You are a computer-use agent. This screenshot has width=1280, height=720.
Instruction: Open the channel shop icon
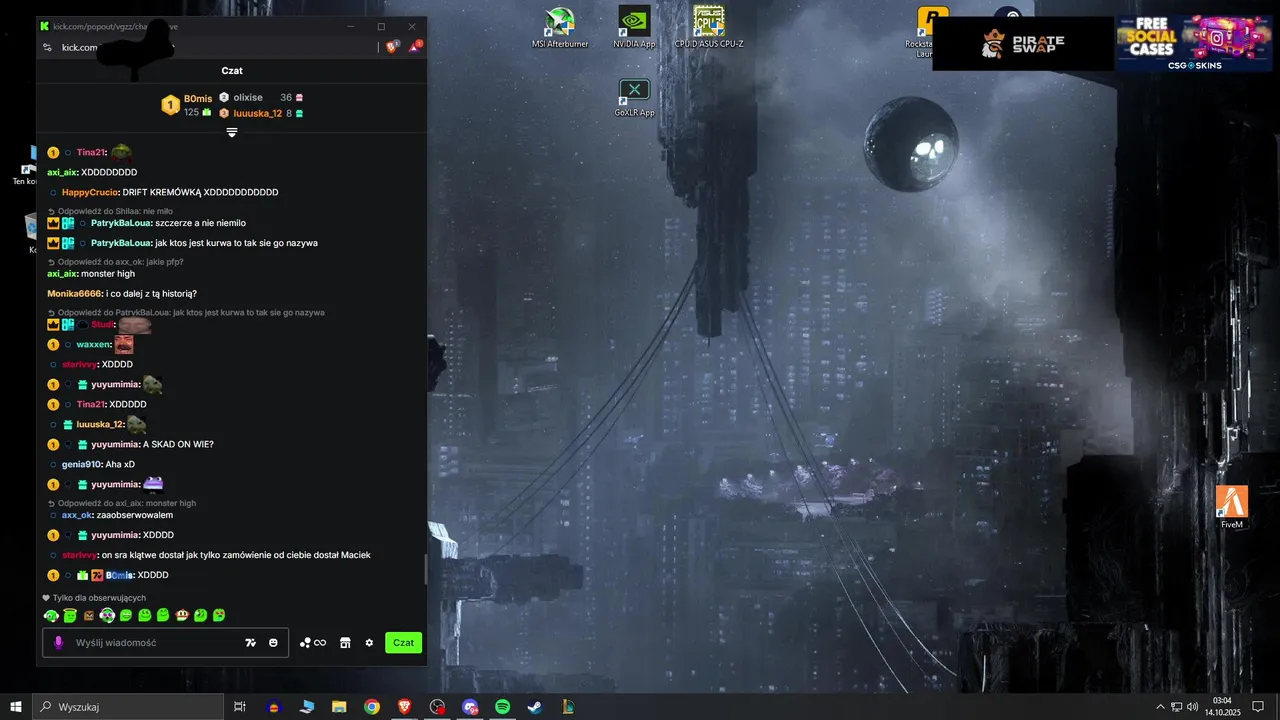click(x=345, y=643)
